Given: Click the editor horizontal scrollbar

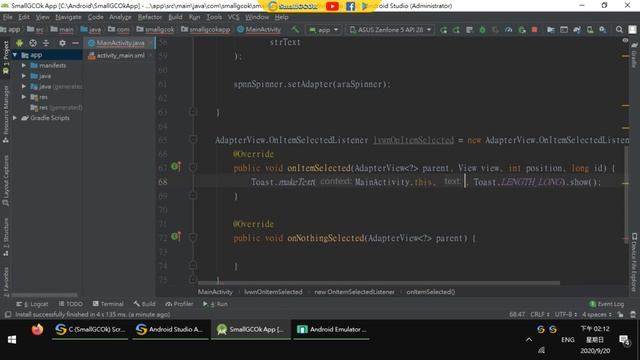Looking at the screenshot, I should [x=379, y=282].
